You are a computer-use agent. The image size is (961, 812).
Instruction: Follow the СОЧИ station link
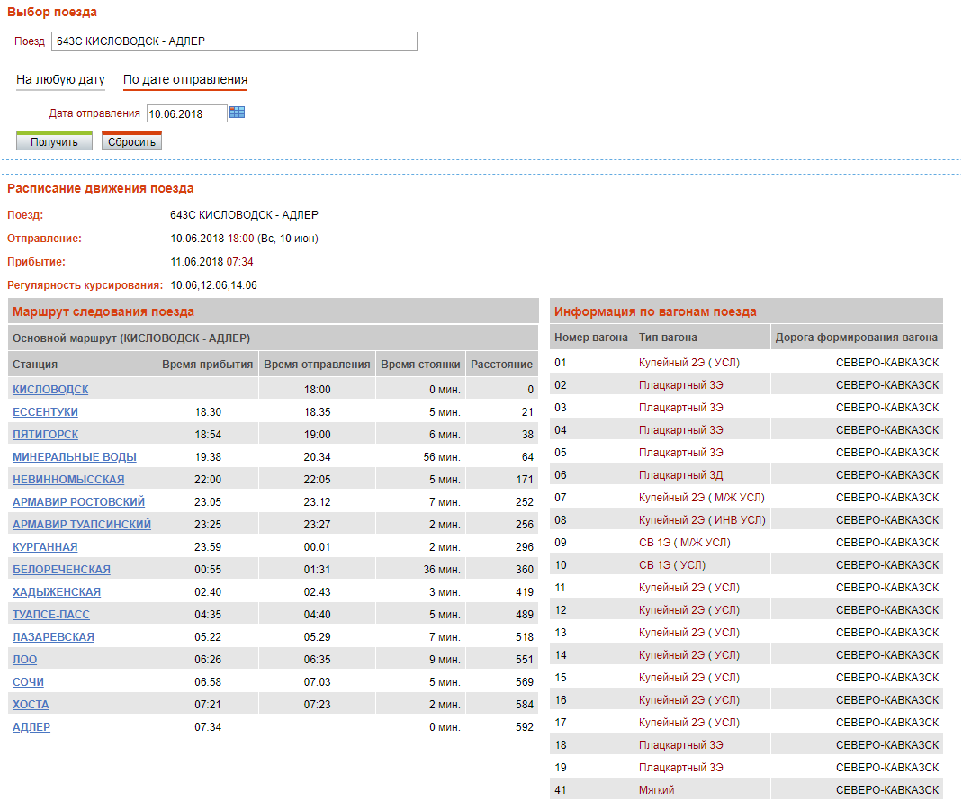coord(27,682)
